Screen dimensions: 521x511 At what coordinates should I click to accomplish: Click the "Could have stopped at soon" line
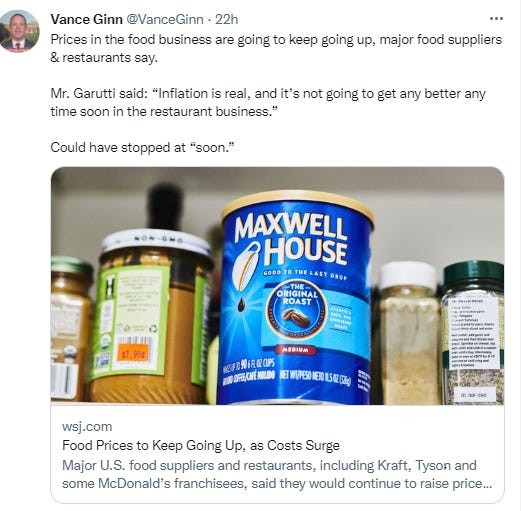(x=143, y=147)
